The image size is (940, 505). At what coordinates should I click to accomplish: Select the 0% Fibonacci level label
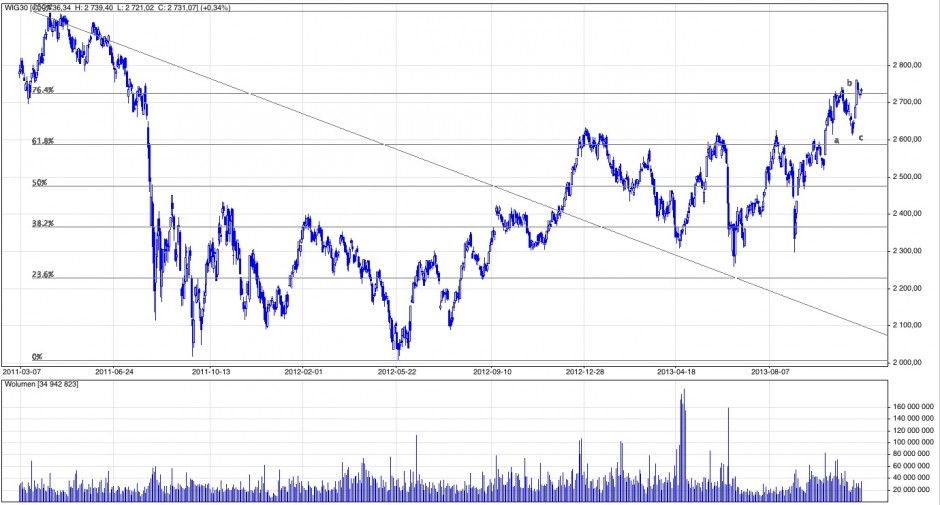tap(37, 356)
